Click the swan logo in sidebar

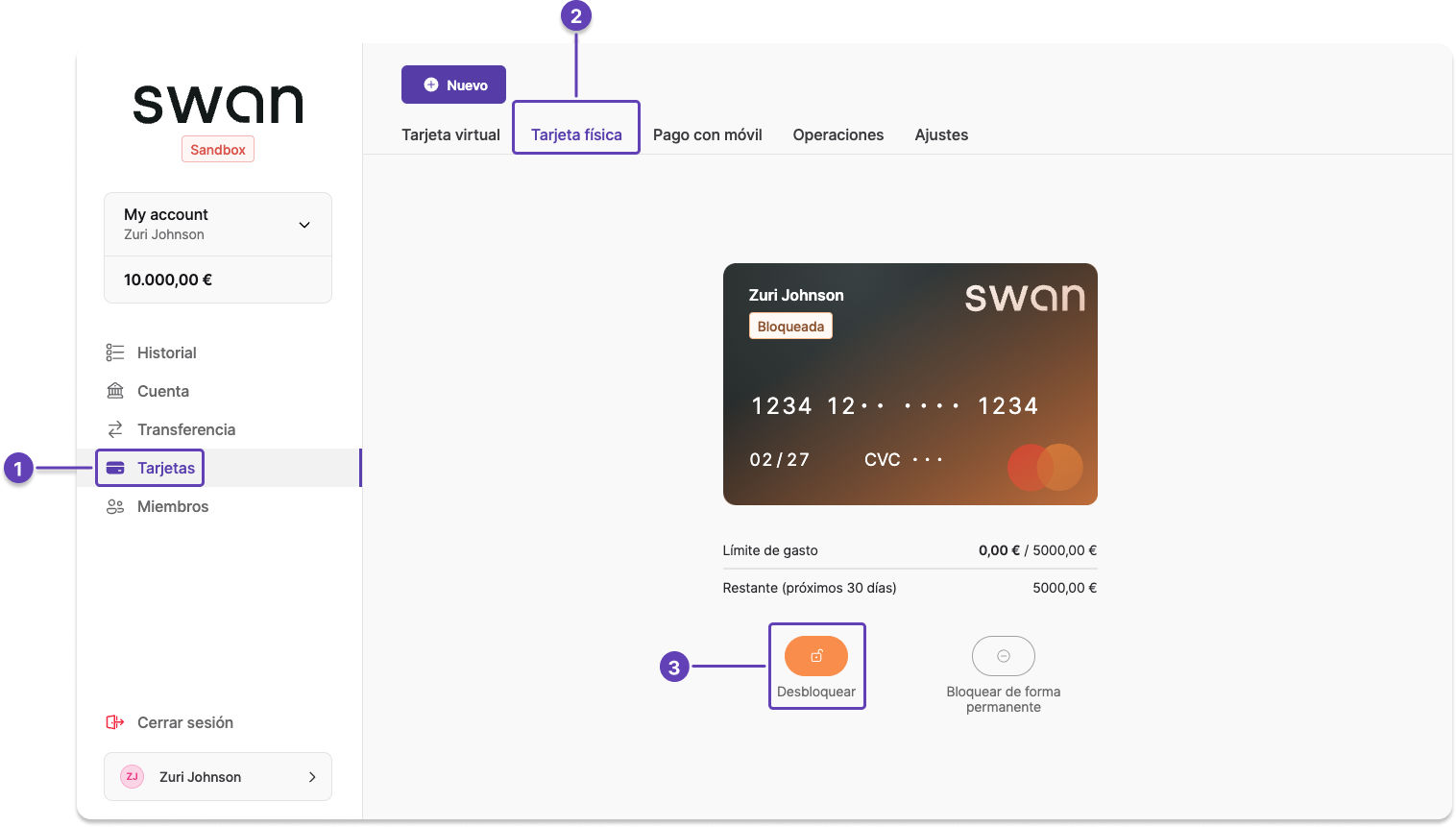[x=218, y=104]
